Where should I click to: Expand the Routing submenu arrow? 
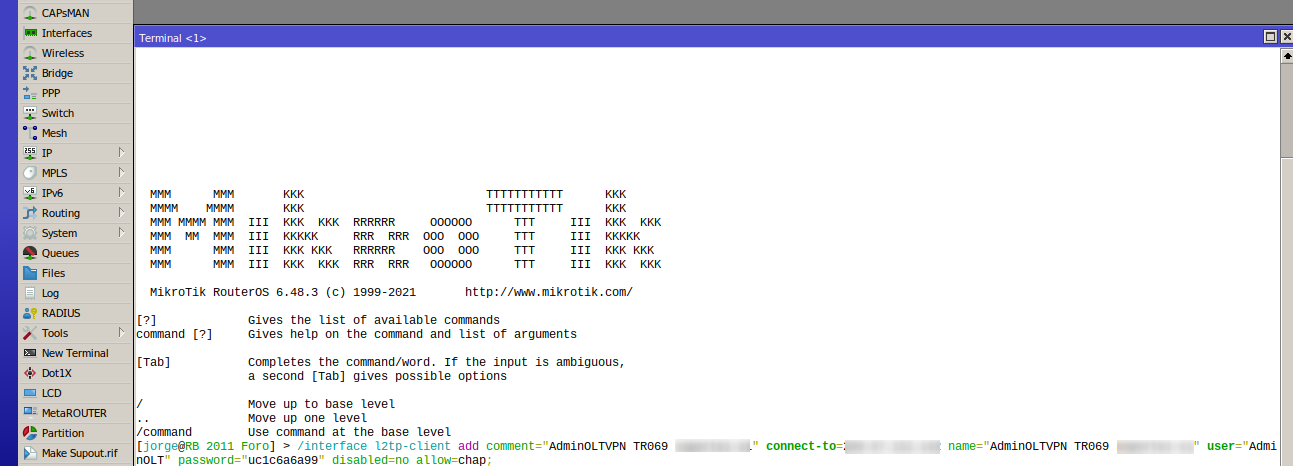coord(121,213)
